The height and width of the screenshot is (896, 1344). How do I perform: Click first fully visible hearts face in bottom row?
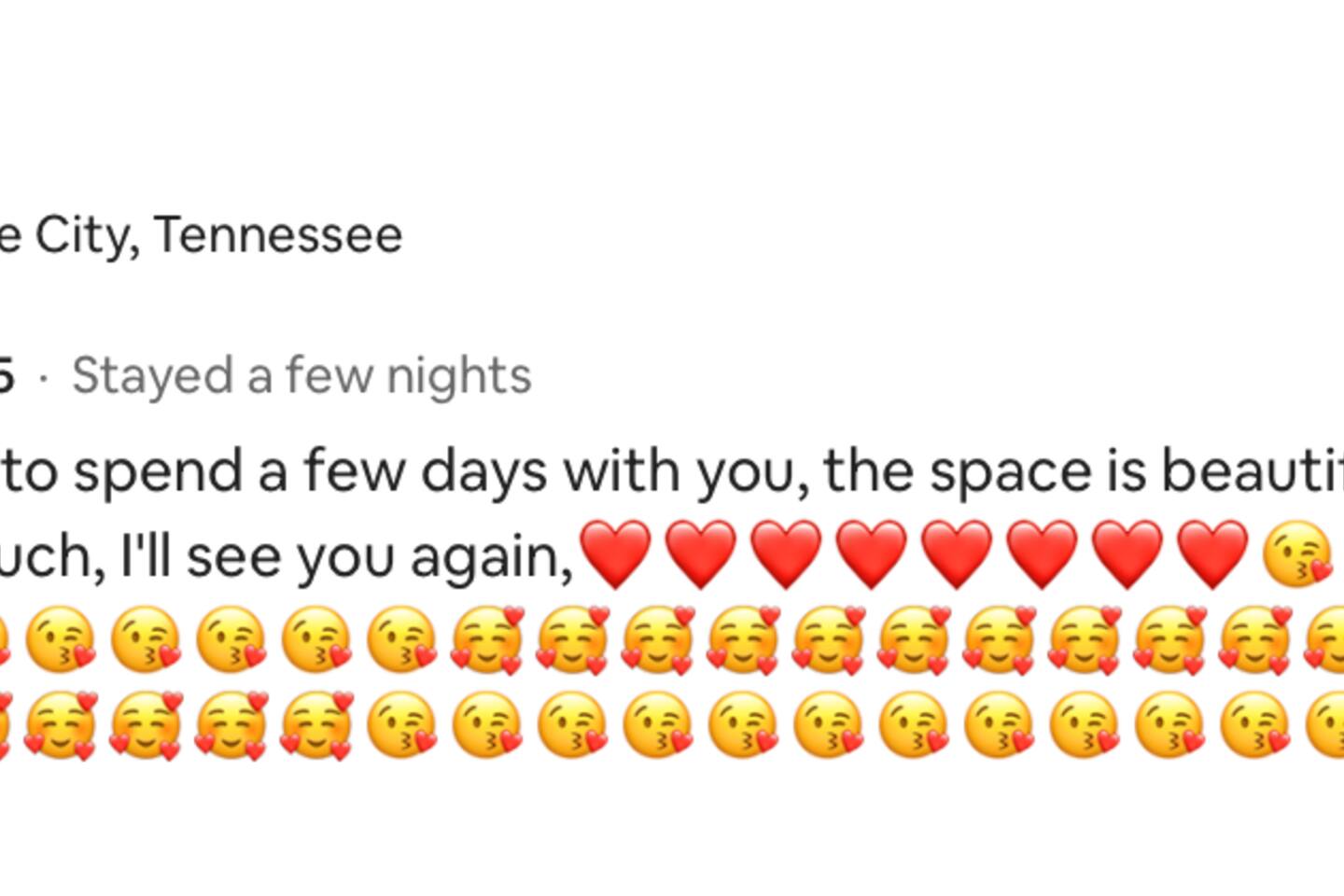click(x=60, y=725)
